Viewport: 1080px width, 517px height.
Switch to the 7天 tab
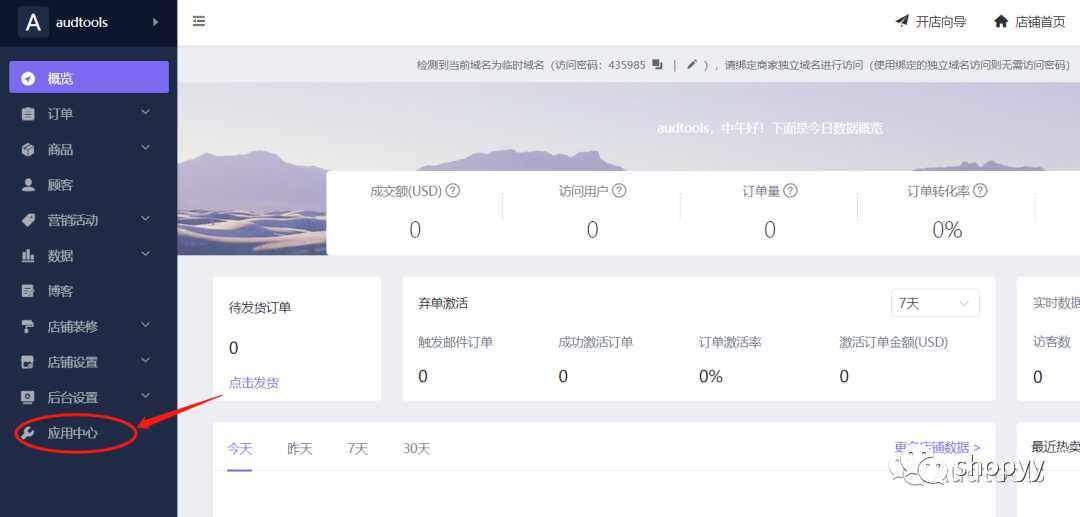pos(357,449)
